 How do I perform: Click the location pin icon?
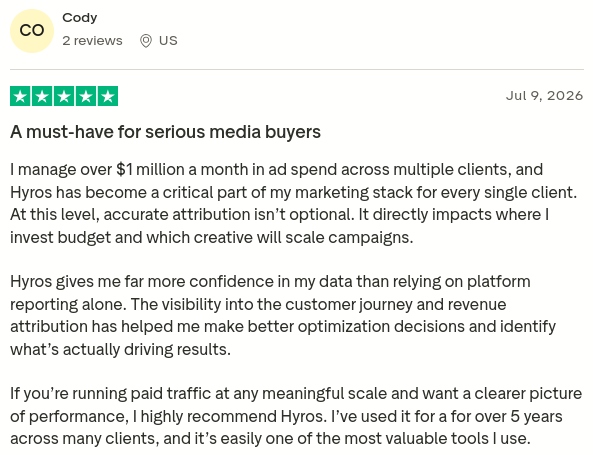pos(146,41)
